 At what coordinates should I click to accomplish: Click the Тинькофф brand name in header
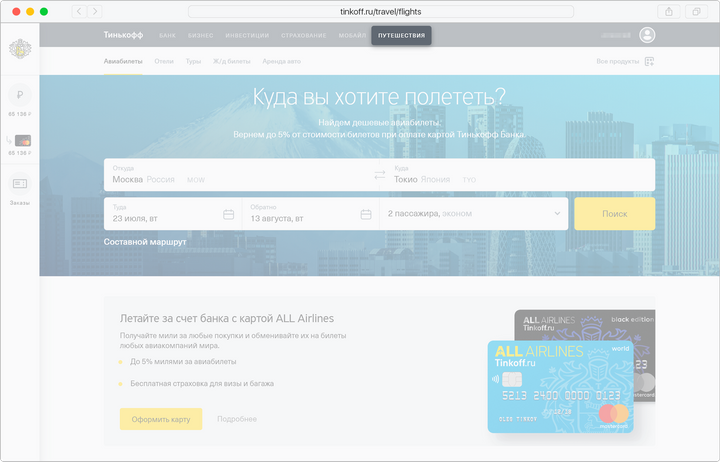pyautogui.click(x=123, y=35)
